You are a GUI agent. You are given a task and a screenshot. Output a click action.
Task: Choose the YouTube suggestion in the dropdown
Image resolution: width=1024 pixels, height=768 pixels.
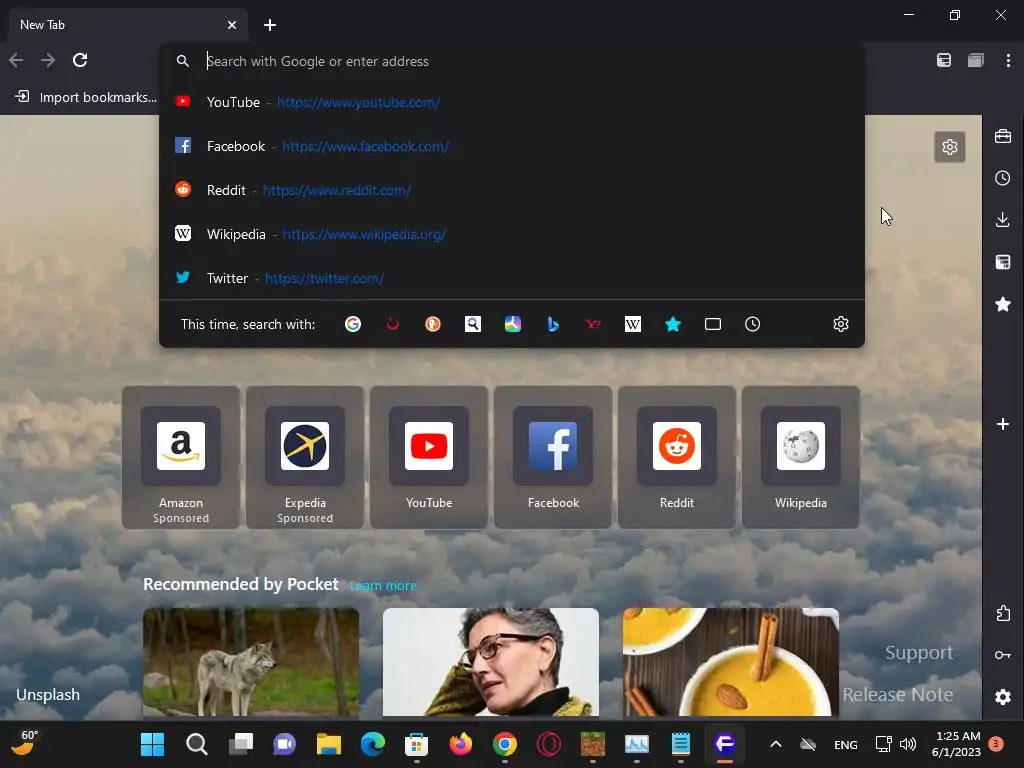click(512, 103)
